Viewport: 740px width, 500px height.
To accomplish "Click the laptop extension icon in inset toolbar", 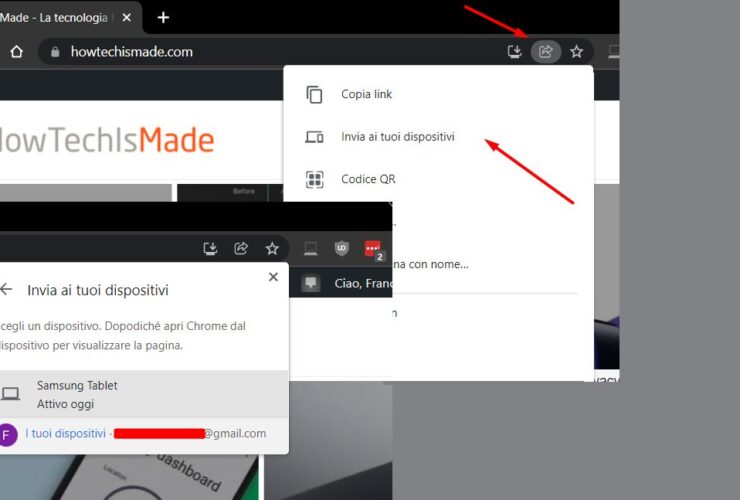I will (311, 248).
